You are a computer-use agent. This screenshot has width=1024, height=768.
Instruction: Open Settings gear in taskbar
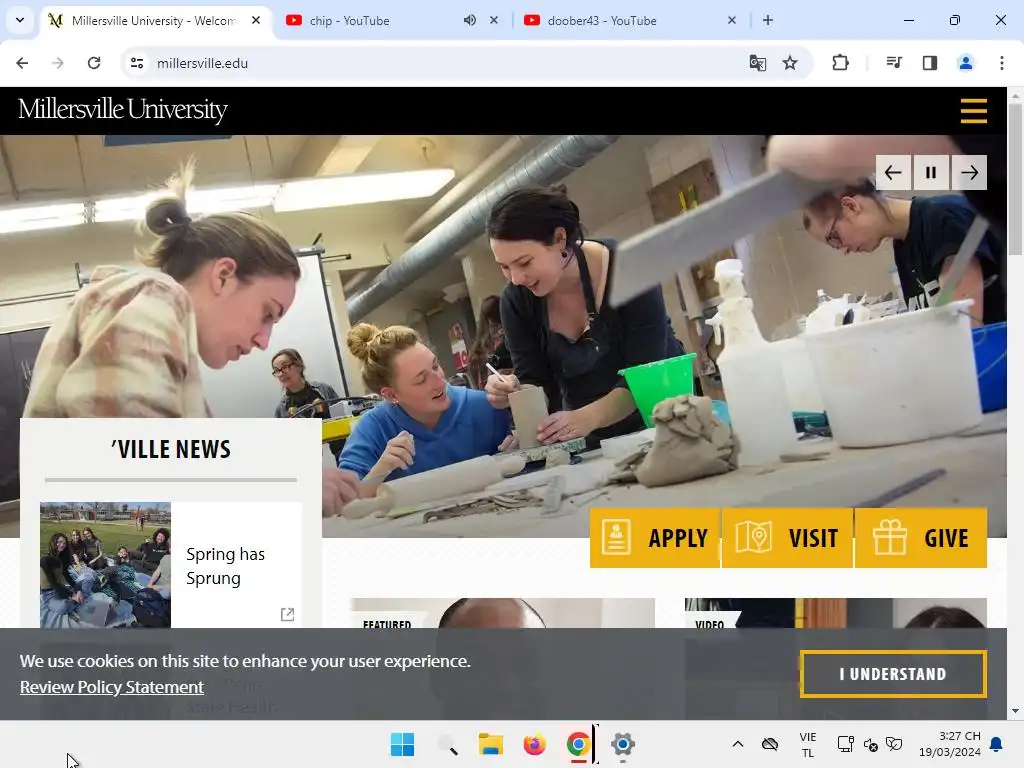point(622,744)
